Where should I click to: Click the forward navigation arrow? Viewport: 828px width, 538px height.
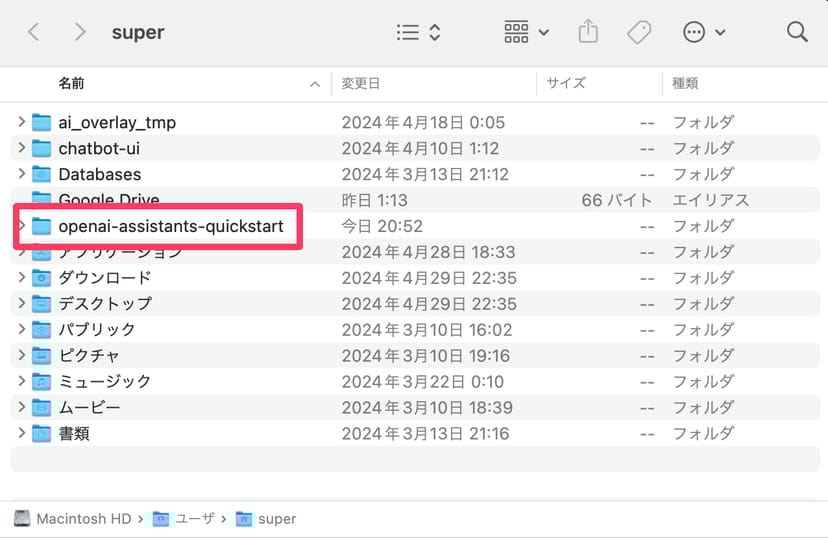[80, 32]
